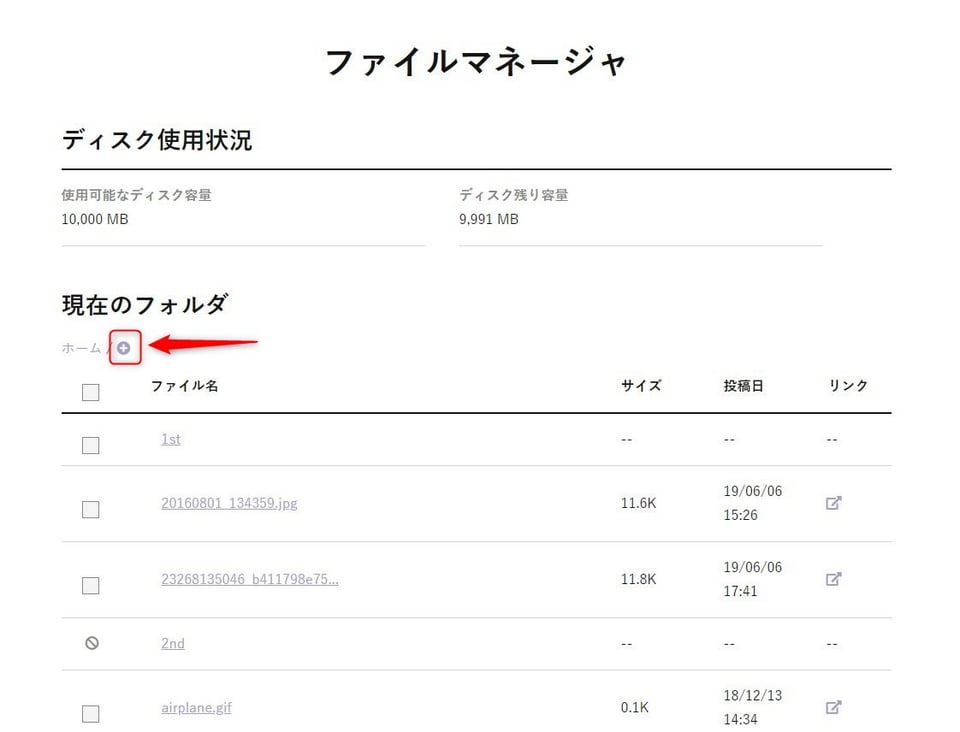
Task: Open airplane.gif file link
Action: [x=196, y=707]
